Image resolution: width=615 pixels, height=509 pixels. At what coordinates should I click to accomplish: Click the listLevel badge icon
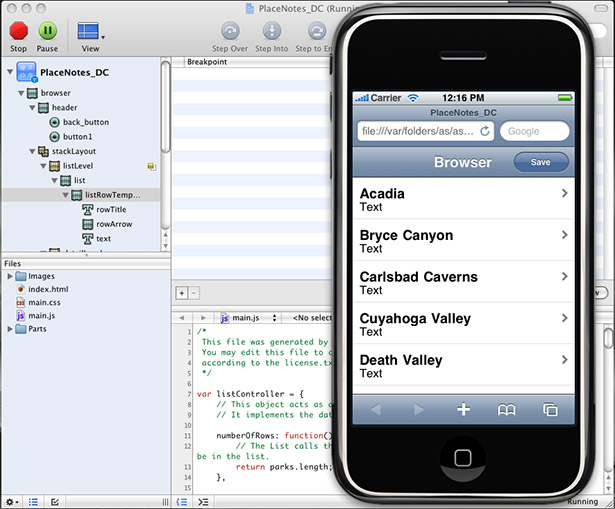(151, 167)
